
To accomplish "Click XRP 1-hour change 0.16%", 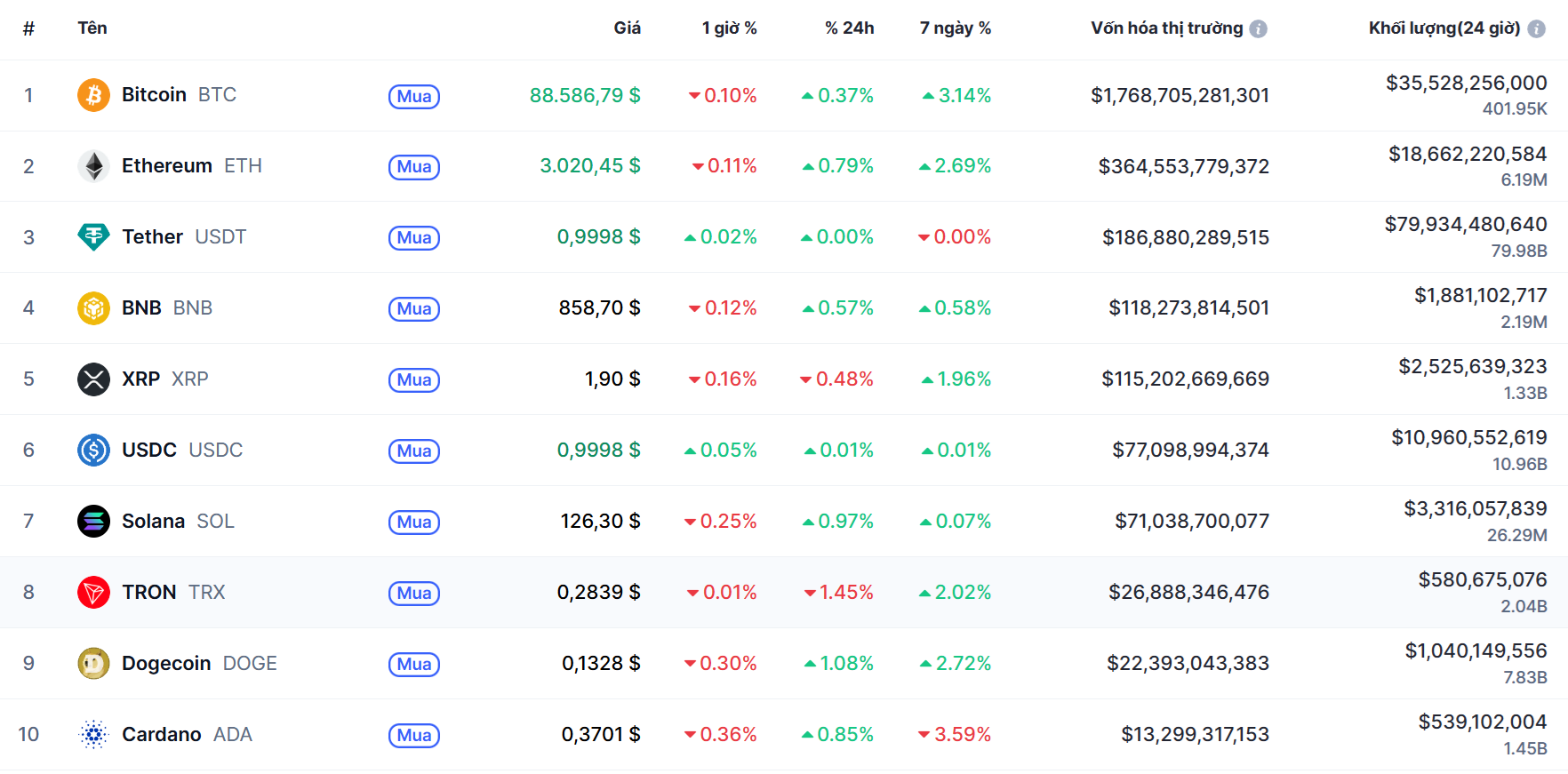I will [x=723, y=379].
